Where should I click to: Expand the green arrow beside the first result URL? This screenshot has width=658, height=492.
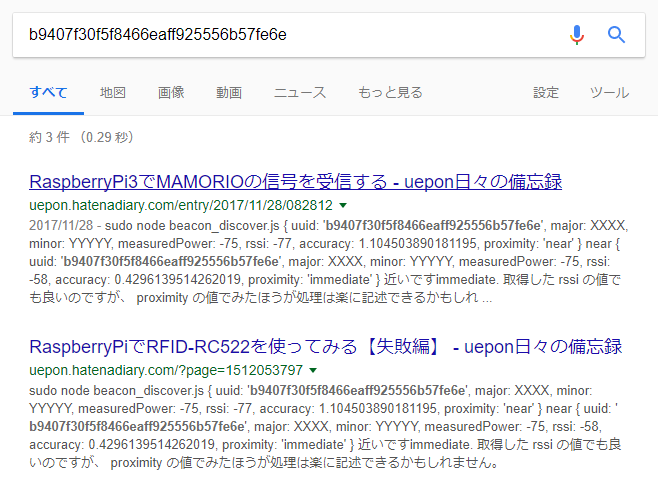342,206
